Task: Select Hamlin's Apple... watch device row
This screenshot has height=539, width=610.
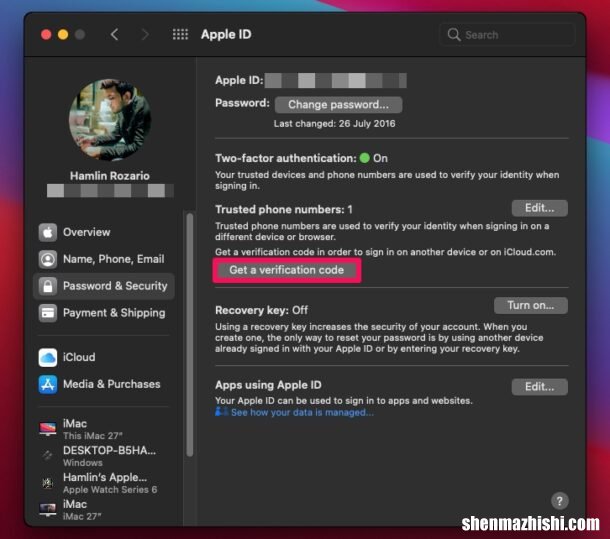Action: [x=104, y=483]
